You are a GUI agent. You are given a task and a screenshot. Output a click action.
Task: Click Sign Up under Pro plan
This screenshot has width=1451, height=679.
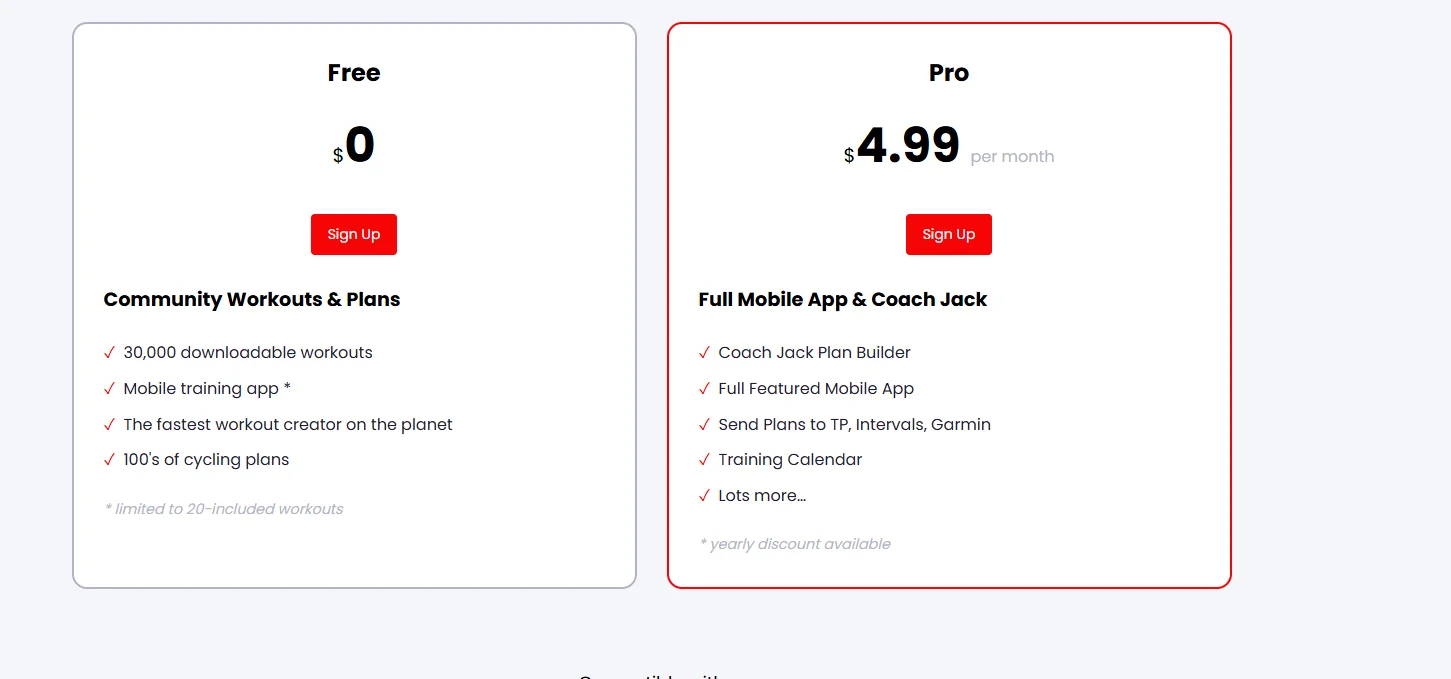[948, 234]
